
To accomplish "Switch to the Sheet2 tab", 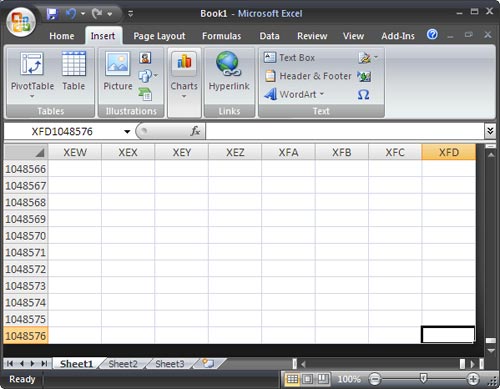I will point(123,364).
